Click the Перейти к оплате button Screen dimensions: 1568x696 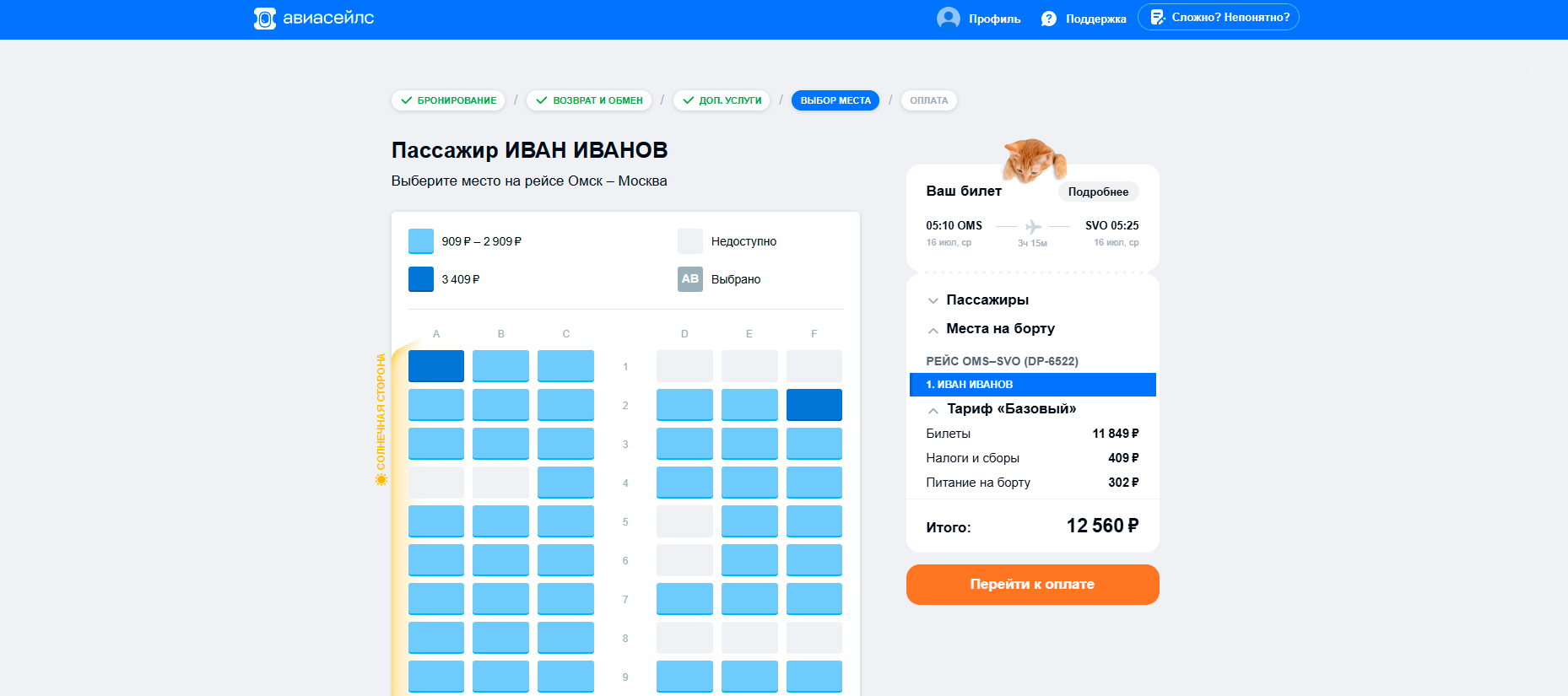tap(1033, 585)
